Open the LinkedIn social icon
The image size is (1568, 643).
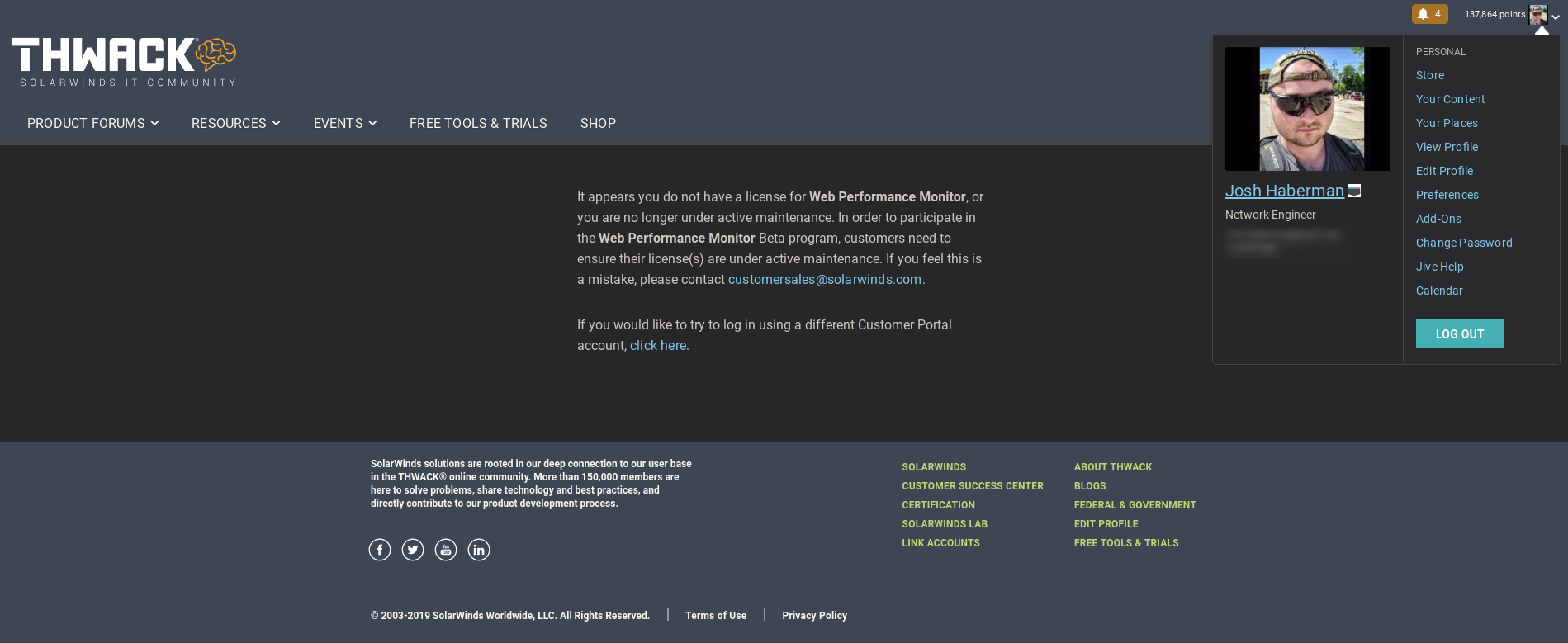pyautogui.click(x=479, y=550)
